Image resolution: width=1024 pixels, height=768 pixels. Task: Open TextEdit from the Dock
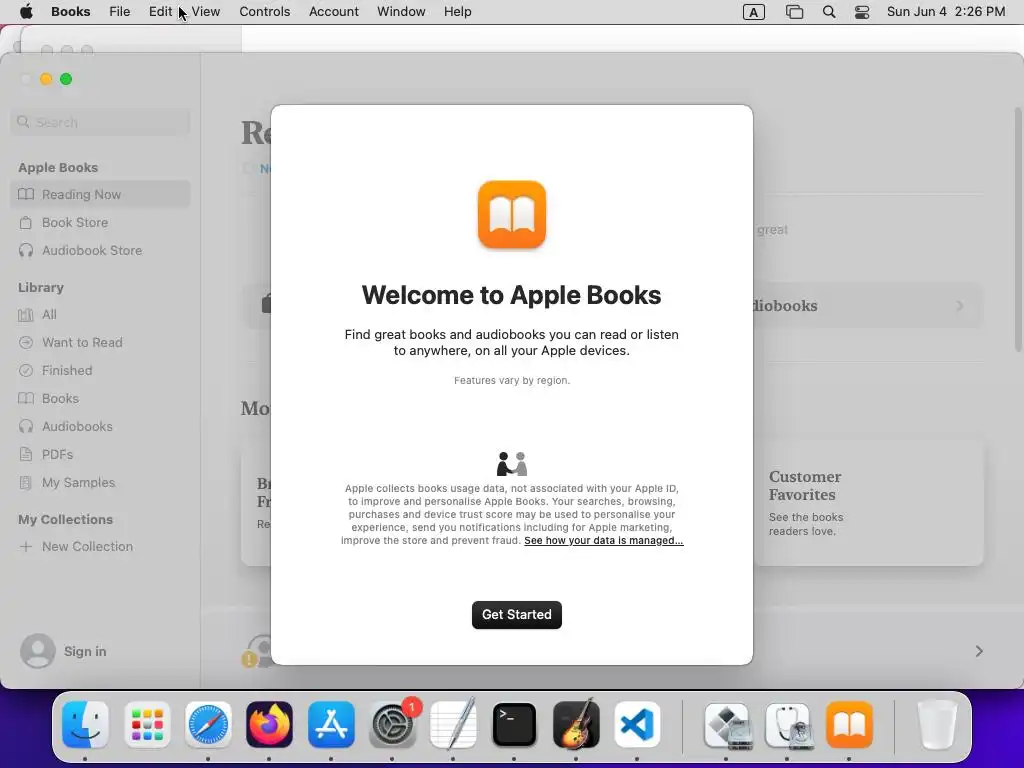coord(453,725)
